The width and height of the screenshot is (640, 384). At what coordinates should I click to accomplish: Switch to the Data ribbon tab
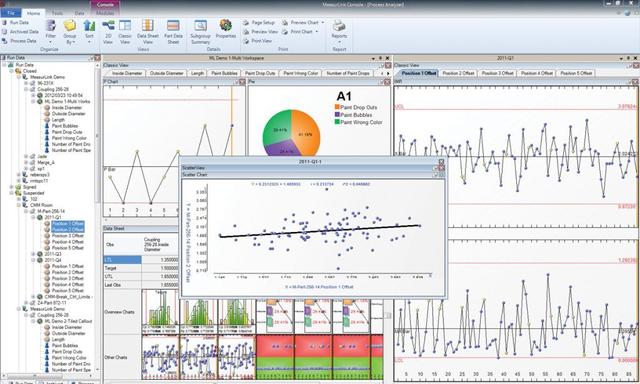(79, 13)
